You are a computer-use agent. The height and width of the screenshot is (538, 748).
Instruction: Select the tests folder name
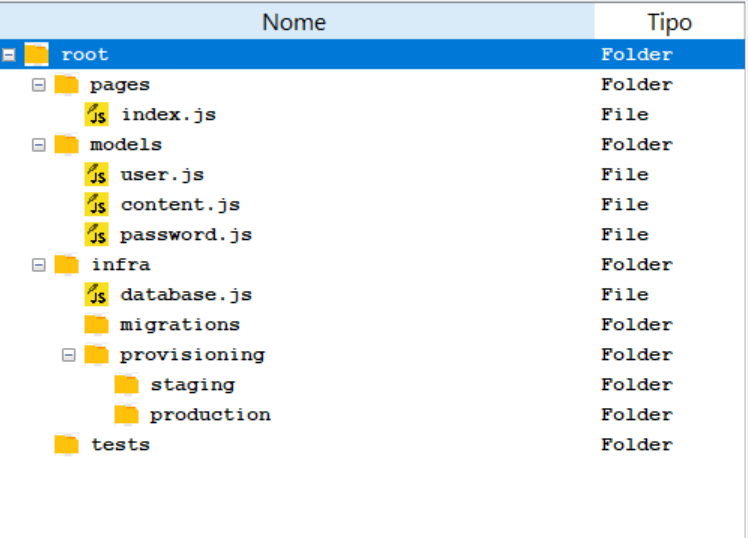[120, 444]
